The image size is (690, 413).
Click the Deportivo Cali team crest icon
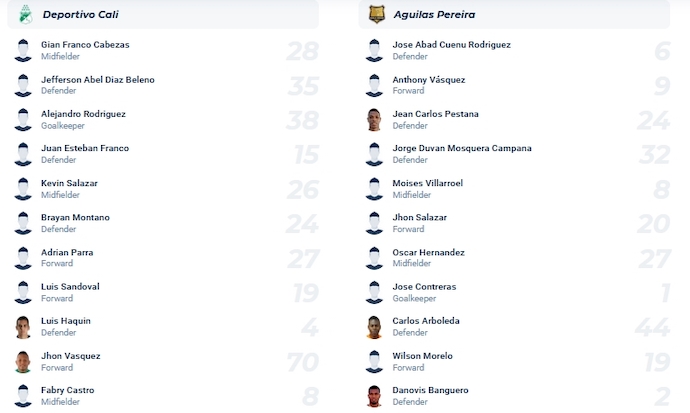(26, 14)
